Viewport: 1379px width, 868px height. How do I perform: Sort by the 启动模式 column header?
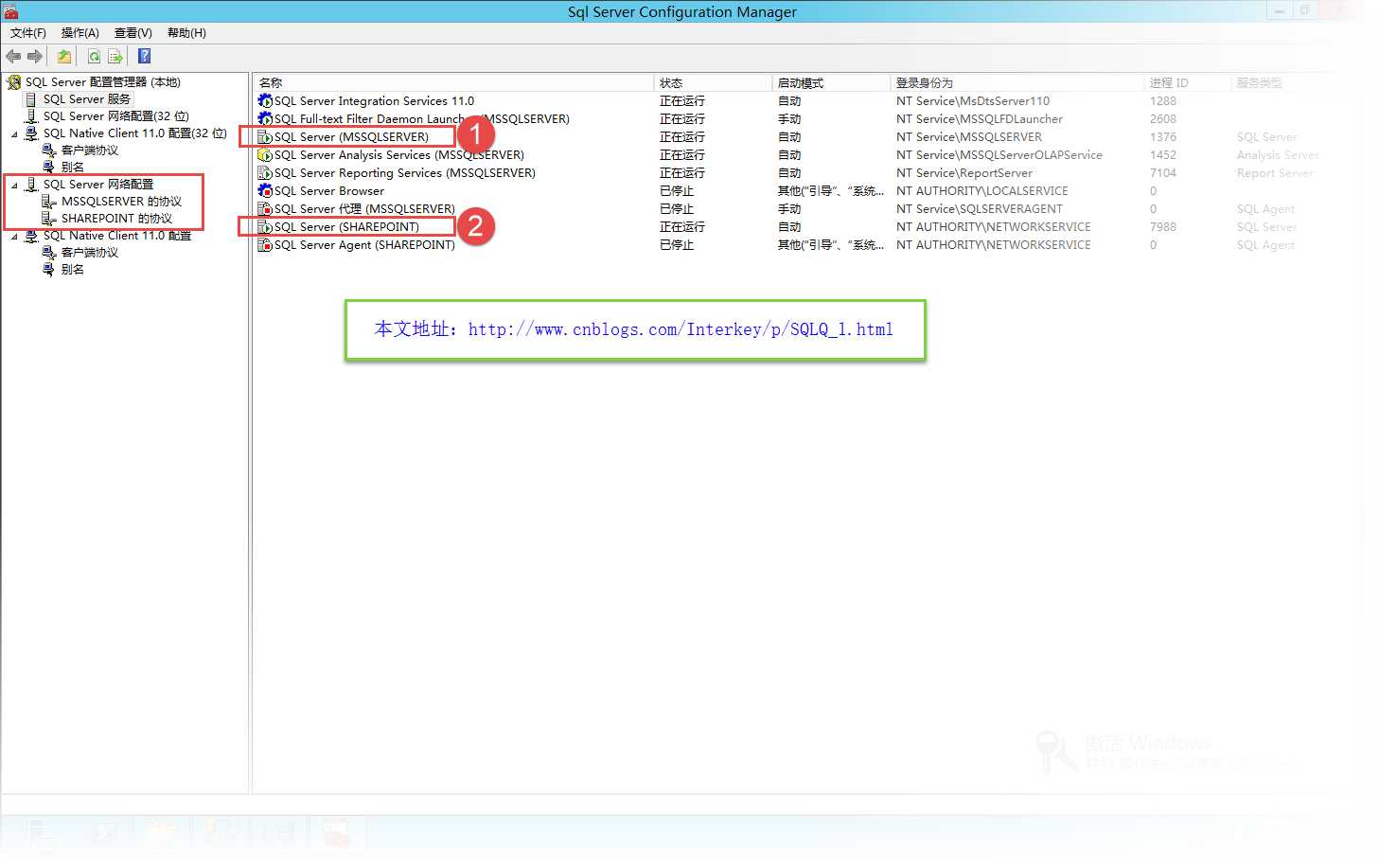point(831,83)
